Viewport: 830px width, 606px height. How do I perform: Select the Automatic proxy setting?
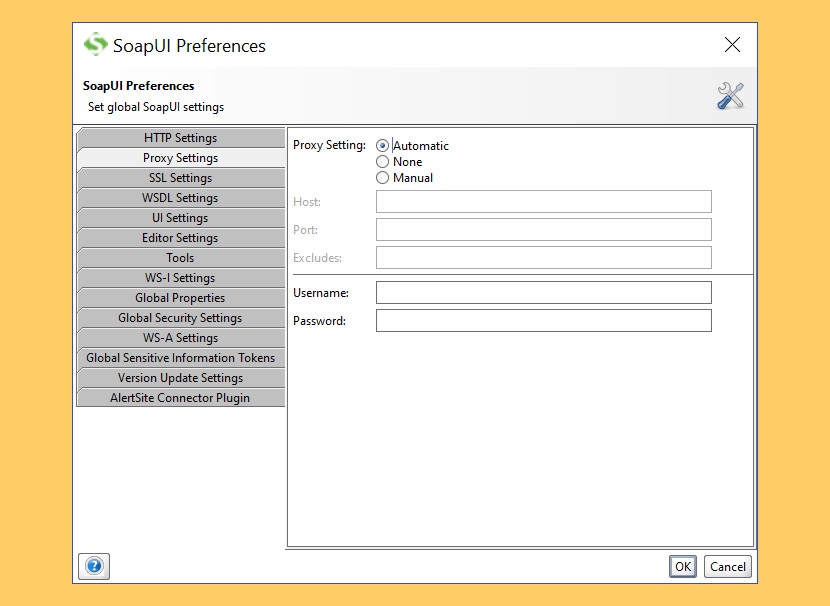click(x=382, y=145)
